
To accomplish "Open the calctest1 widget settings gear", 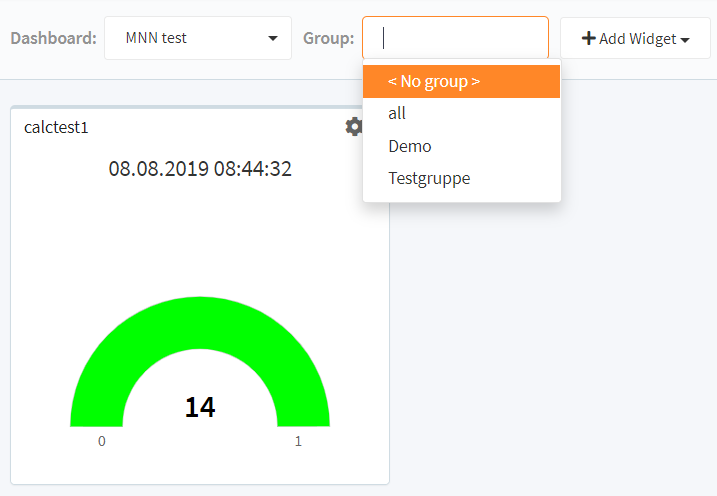I will pyautogui.click(x=353, y=127).
